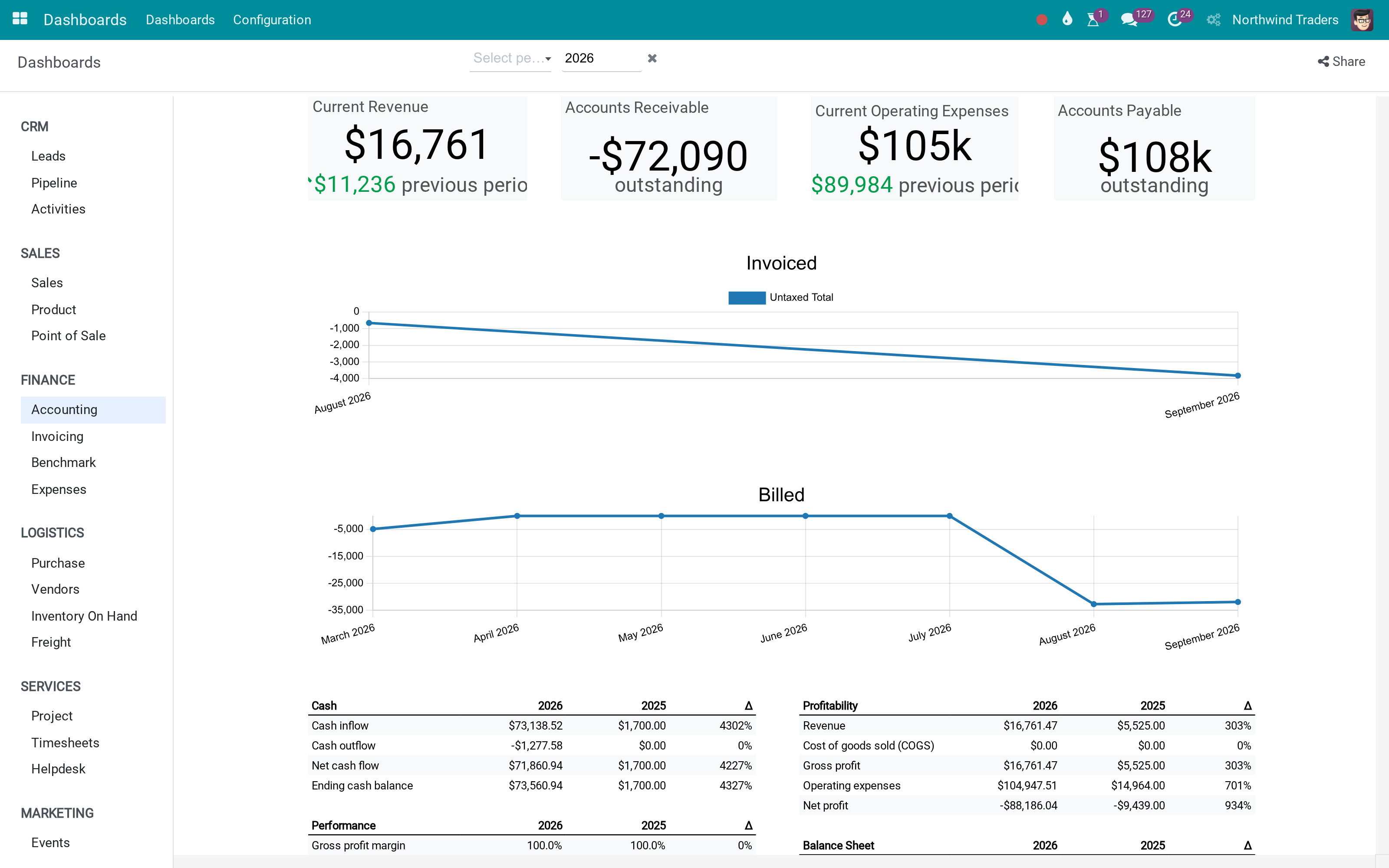Open the Freight dashboard
This screenshot has width=1389, height=868.
(x=51, y=642)
